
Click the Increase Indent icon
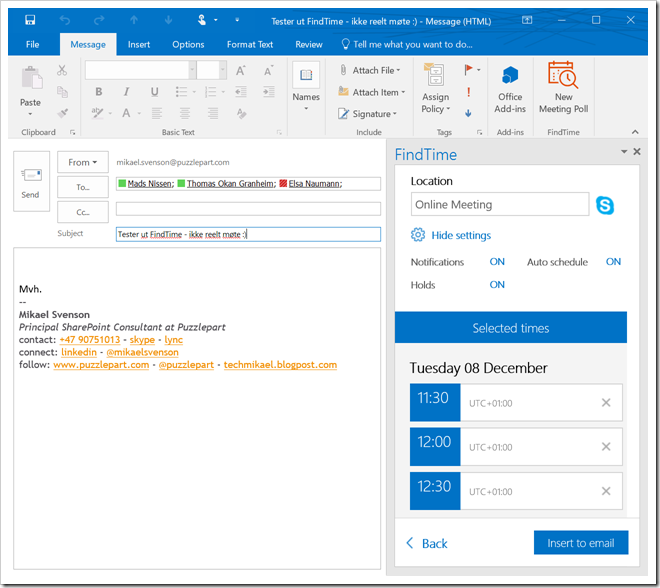coord(269,91)
